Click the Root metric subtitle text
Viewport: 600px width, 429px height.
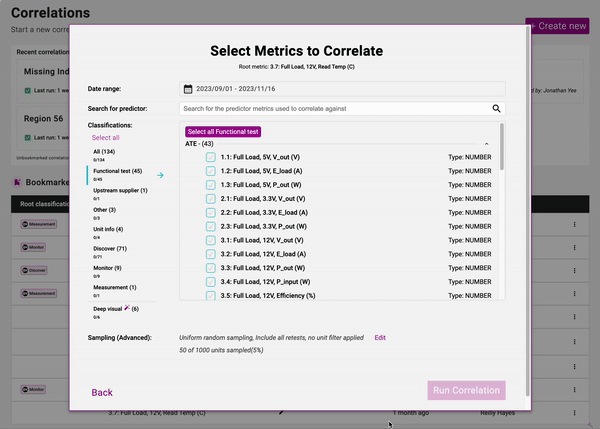point(297,67)
